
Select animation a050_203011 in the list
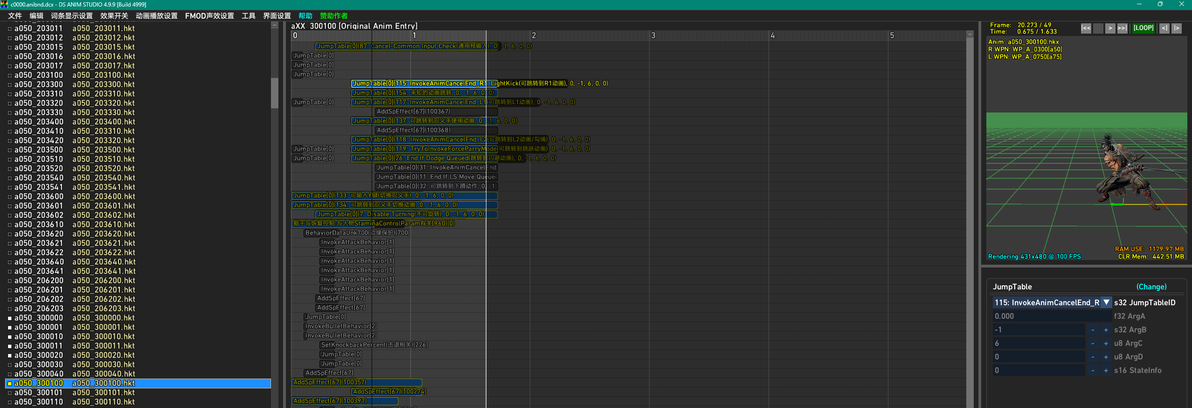[x=137, y=28]
